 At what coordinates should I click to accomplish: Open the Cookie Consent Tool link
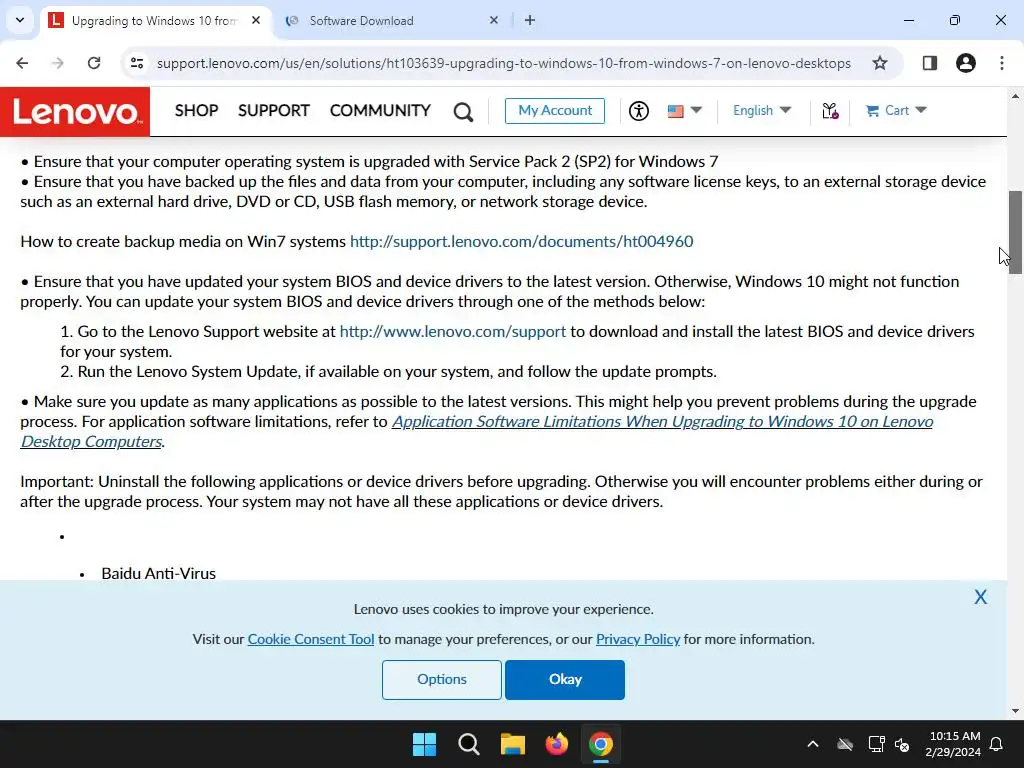click(311, 639)
